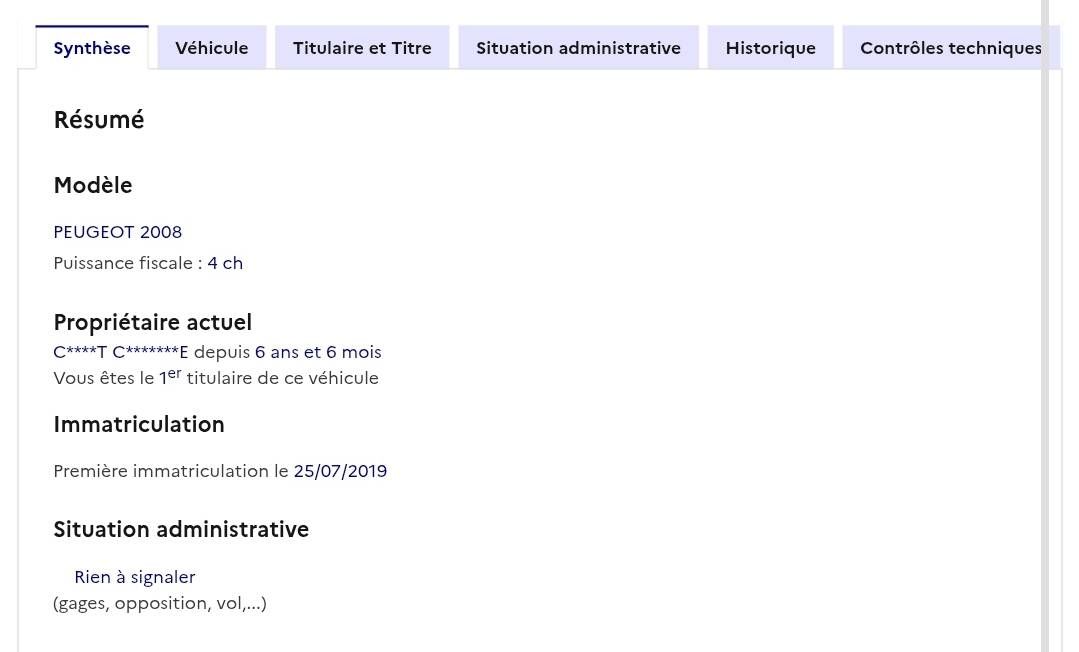Click the Immatriculation section heading
1079x652 pixels.
(139, 424)
